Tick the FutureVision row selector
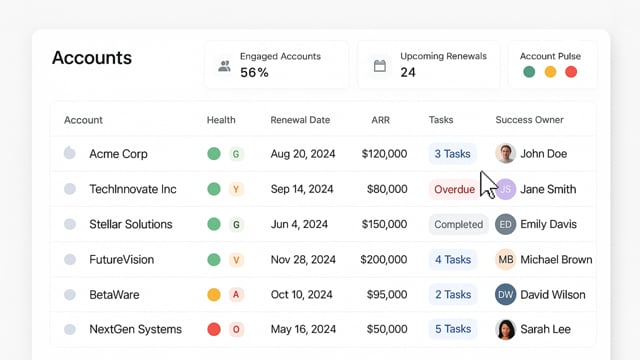640x360 pixels. pyautogui.click(x=70, y=260)
